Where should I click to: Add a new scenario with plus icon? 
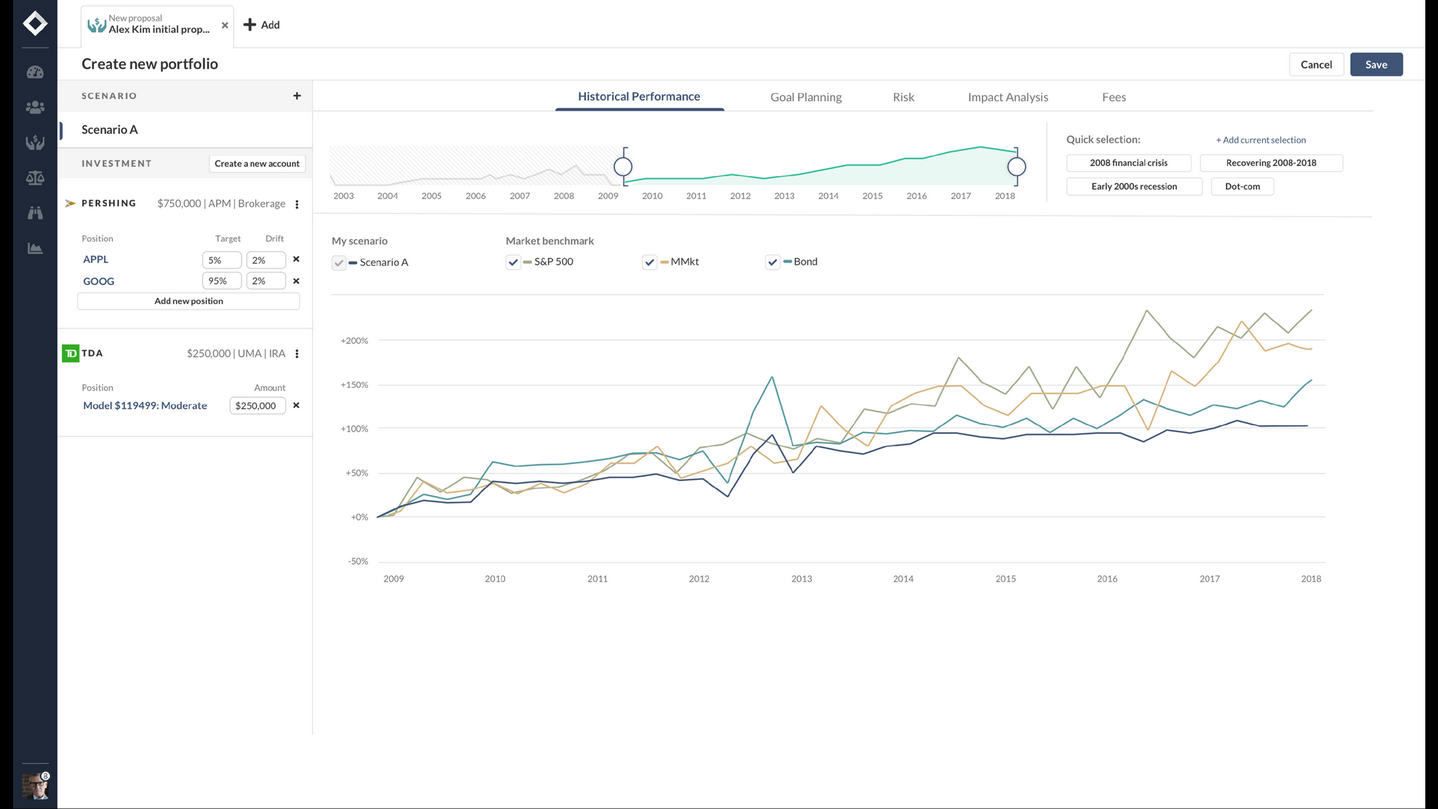tap(297, 96)
